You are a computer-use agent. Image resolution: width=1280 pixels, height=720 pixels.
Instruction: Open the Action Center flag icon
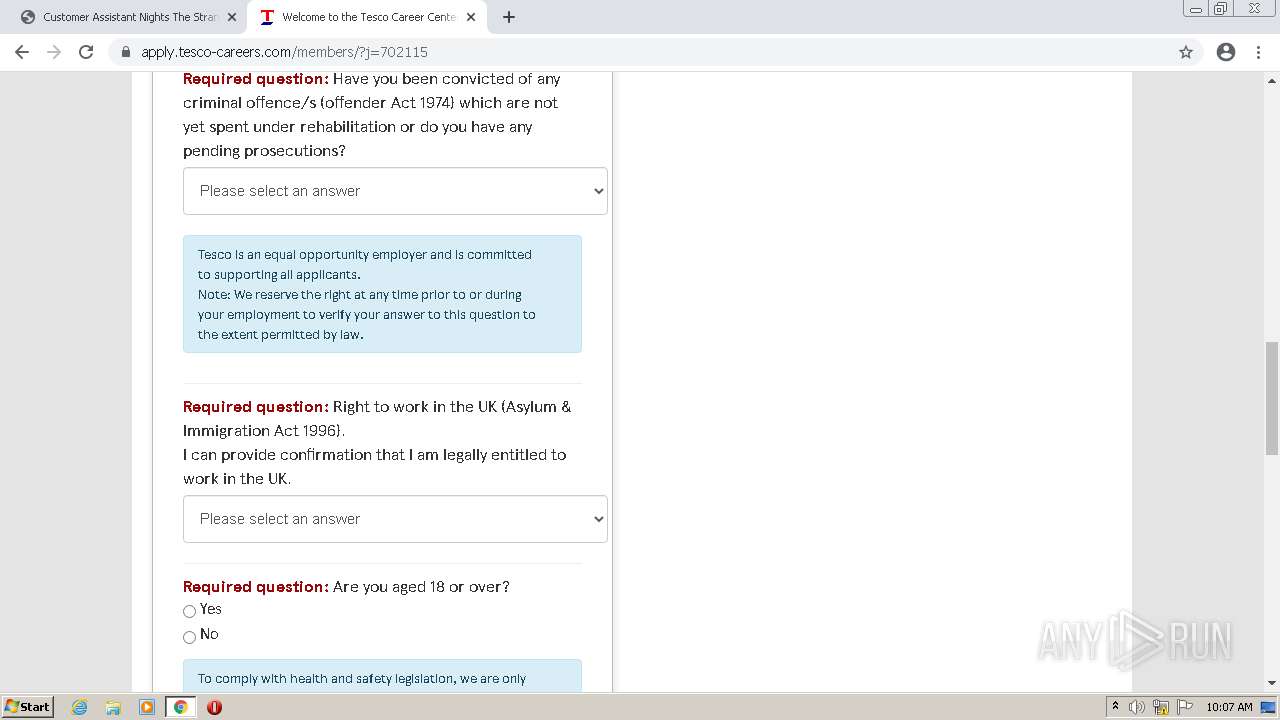pos(1184,707)
